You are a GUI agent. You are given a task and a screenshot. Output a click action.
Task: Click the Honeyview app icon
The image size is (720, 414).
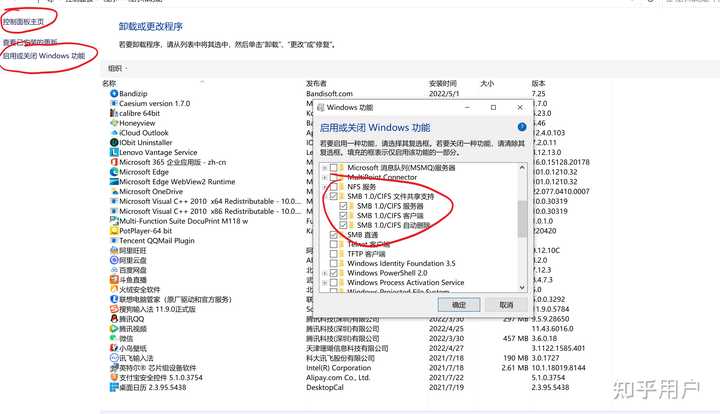114,123
